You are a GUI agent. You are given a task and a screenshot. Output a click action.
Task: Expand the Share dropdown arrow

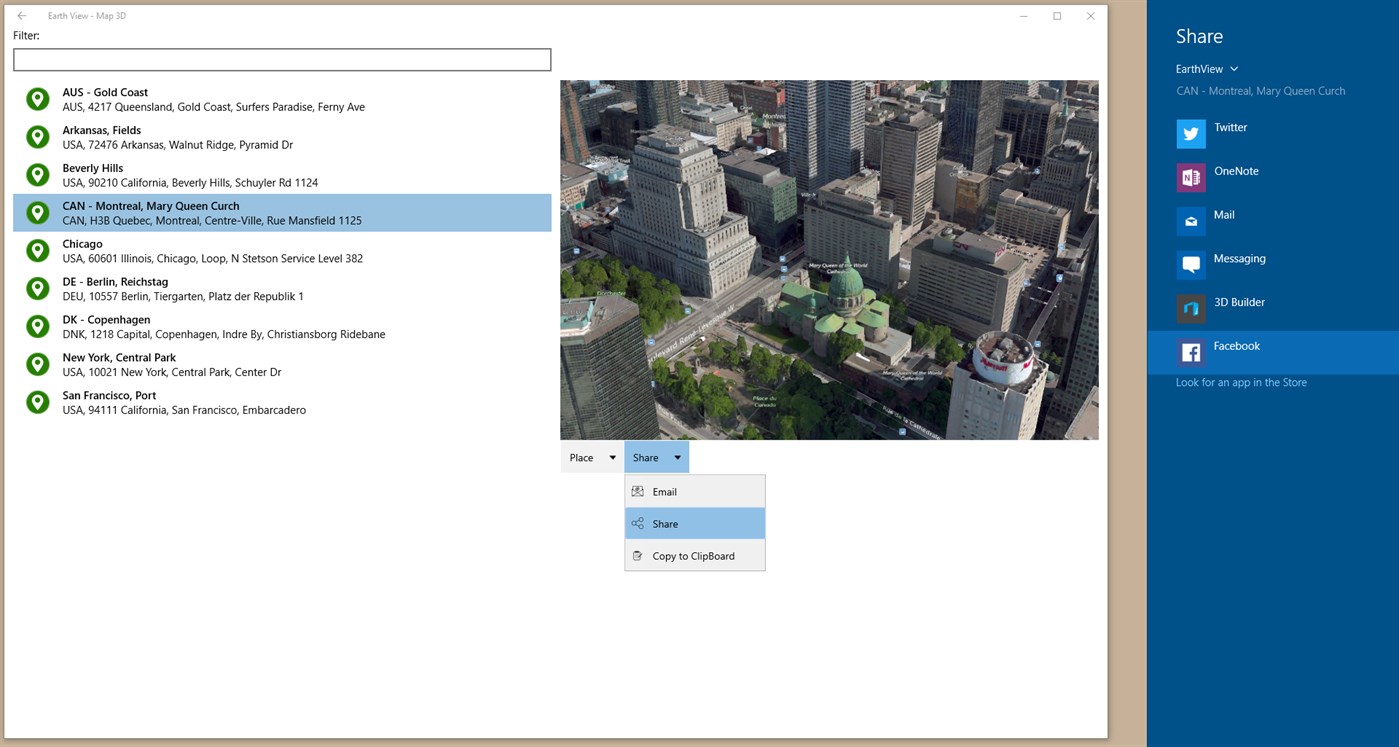click(x=677, y=457)
